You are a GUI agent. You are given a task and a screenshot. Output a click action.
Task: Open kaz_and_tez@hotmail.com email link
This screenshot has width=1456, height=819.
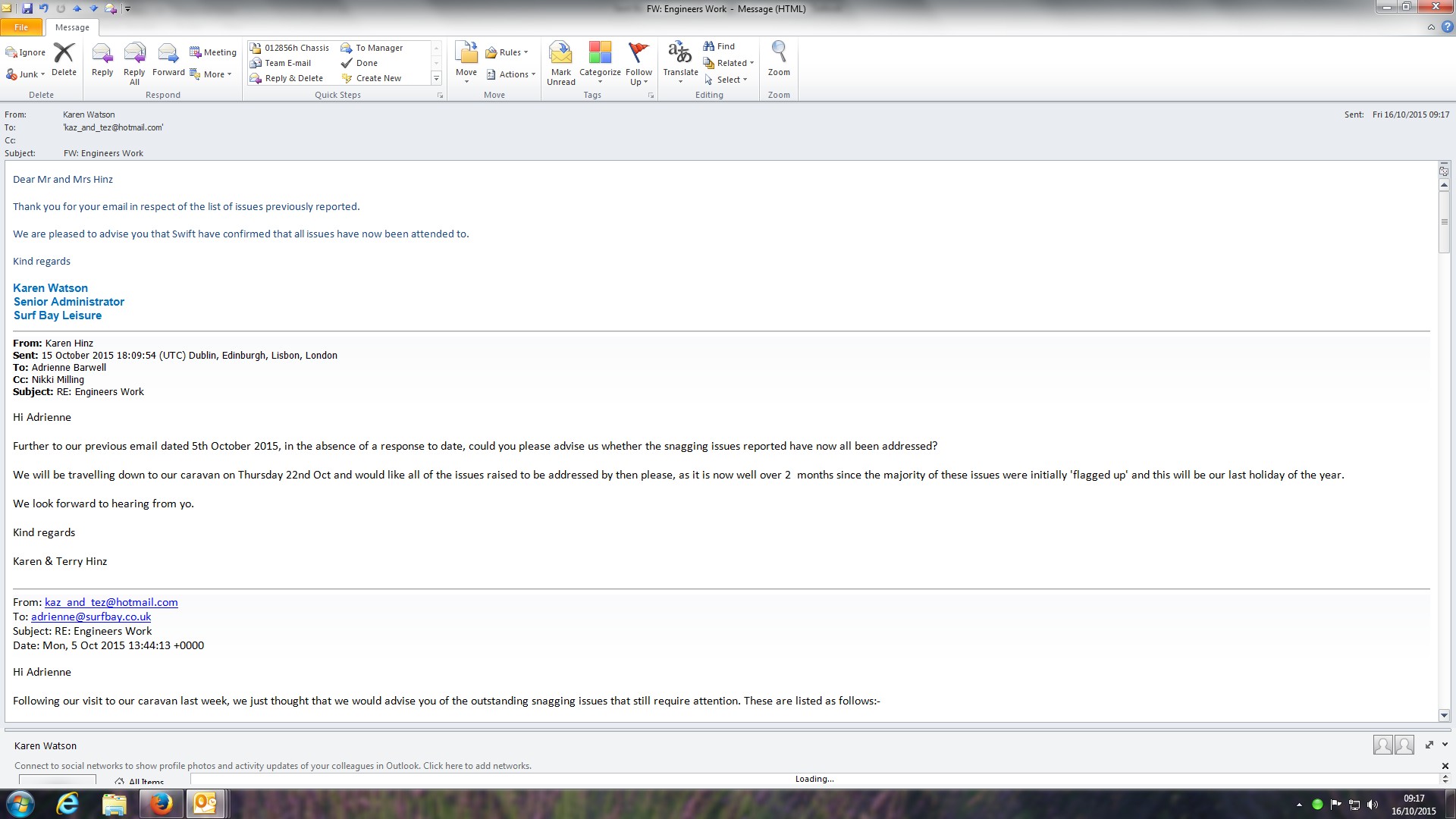pos(111,602)
